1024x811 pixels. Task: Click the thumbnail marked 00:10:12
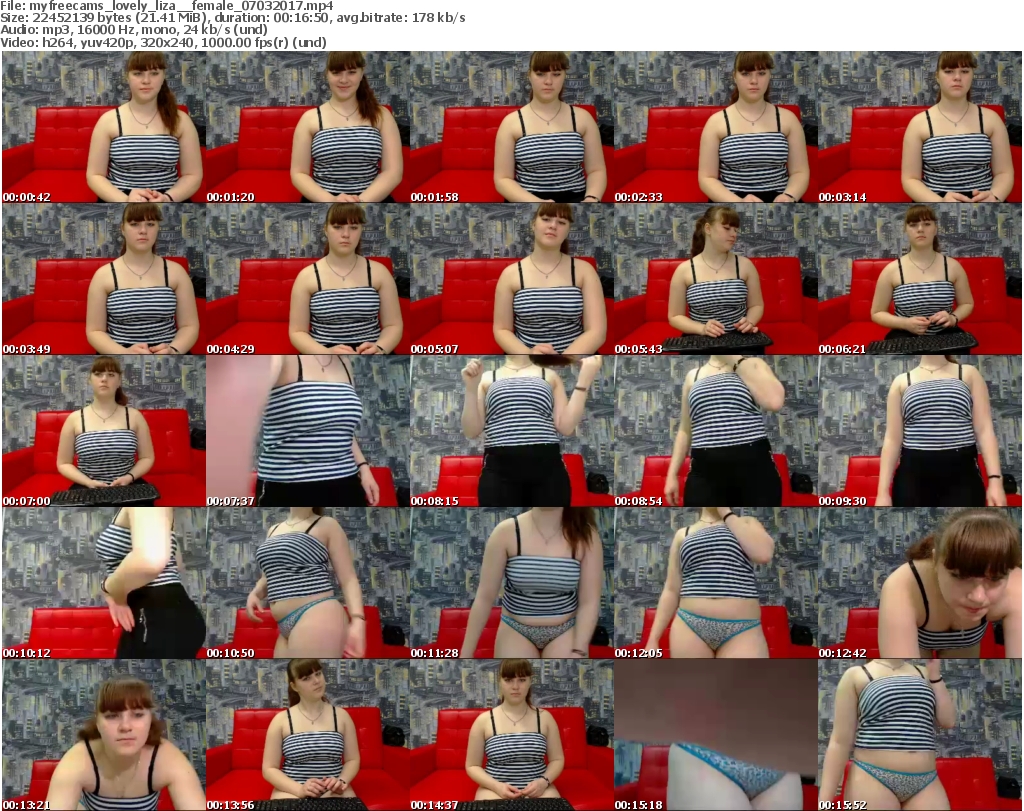coord(104,583)
